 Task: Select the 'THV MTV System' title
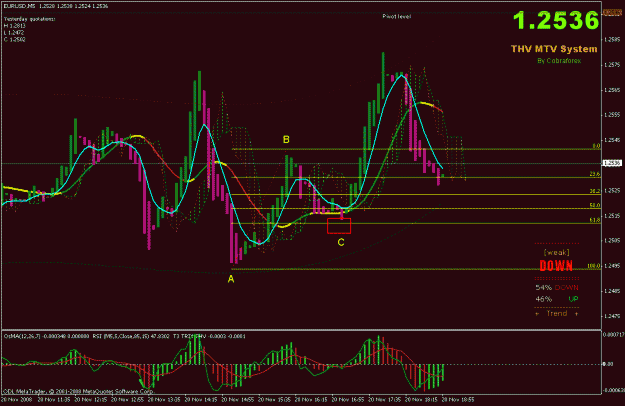tap(554, 49)
